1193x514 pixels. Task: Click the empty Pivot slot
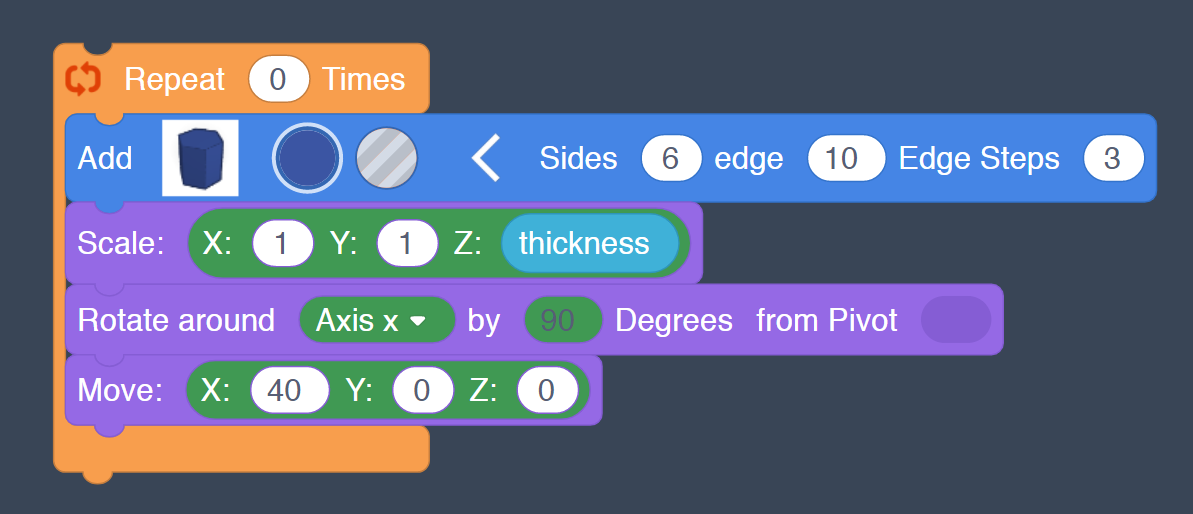pos(955,320)
